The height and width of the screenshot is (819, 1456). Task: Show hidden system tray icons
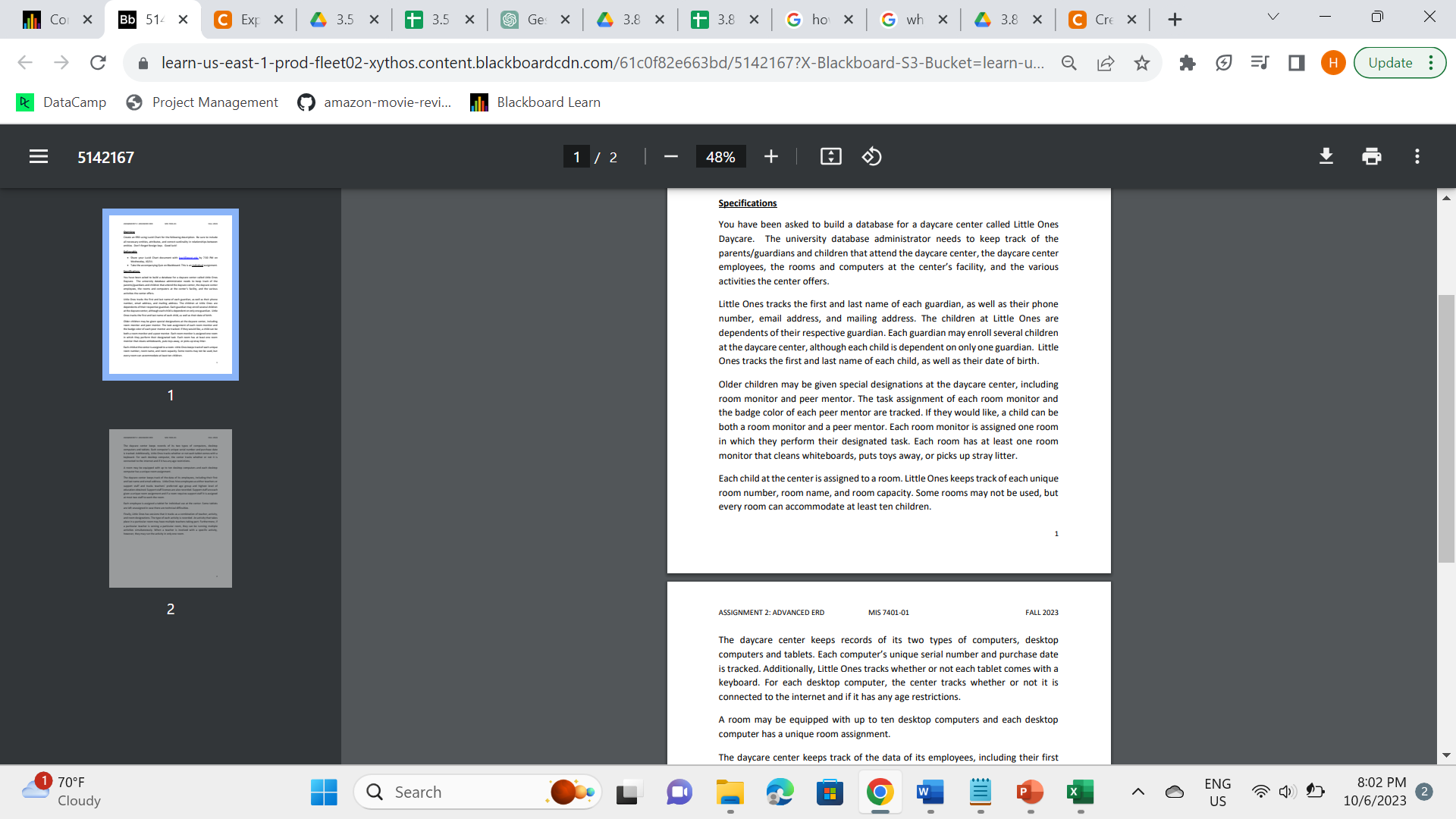(x=1137, y=792)
